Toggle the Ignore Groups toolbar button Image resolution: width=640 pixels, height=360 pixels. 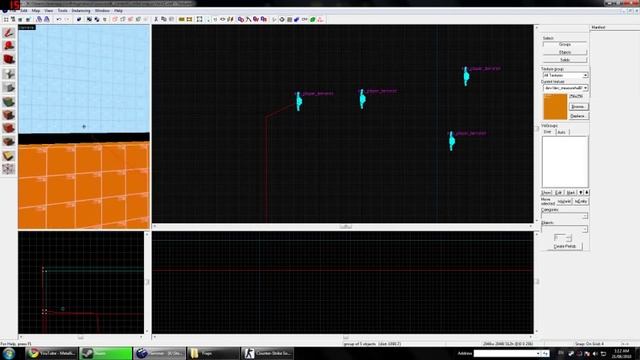pos(104,19)
